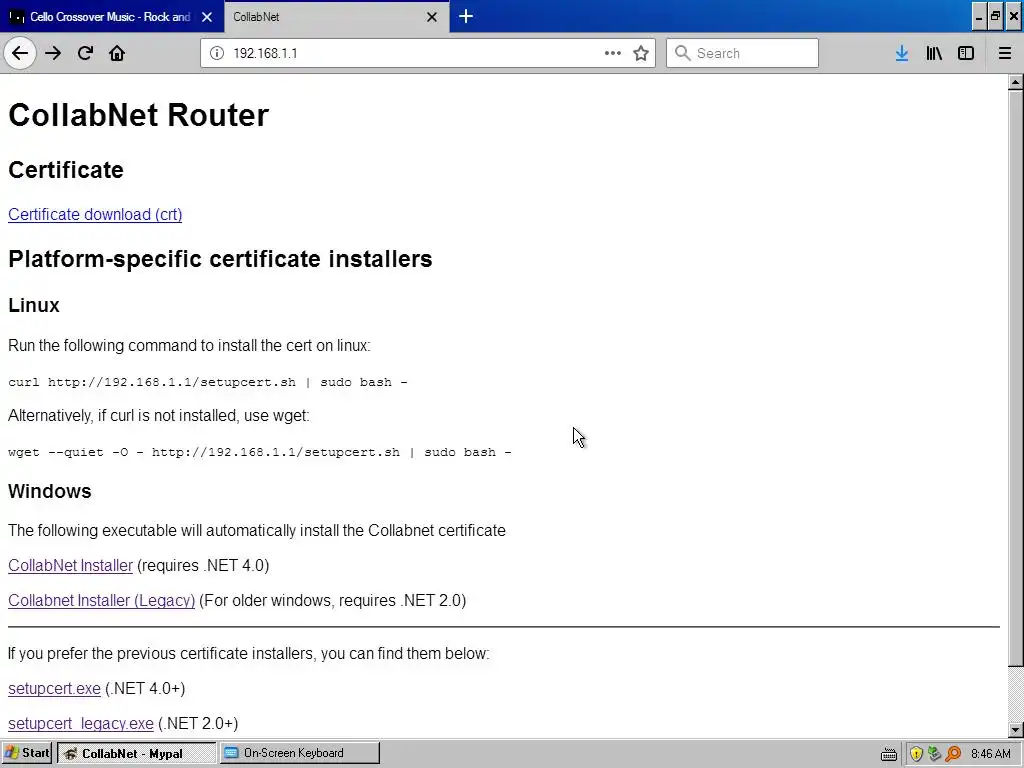
Task: Toggle the sidebar view icon
Action: [966, 53]
